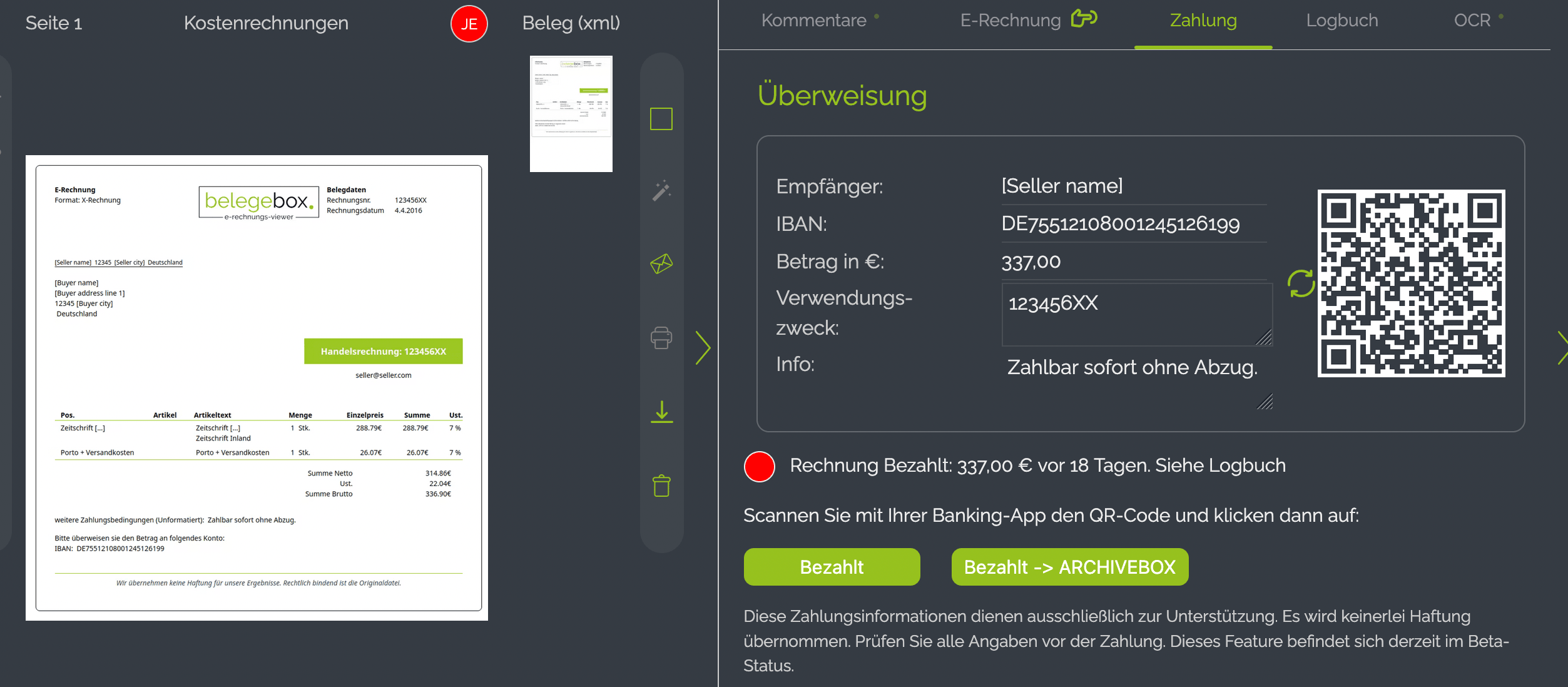Click the send mail envelope icon
The image size is (1568, 687).
coord(661,264)
